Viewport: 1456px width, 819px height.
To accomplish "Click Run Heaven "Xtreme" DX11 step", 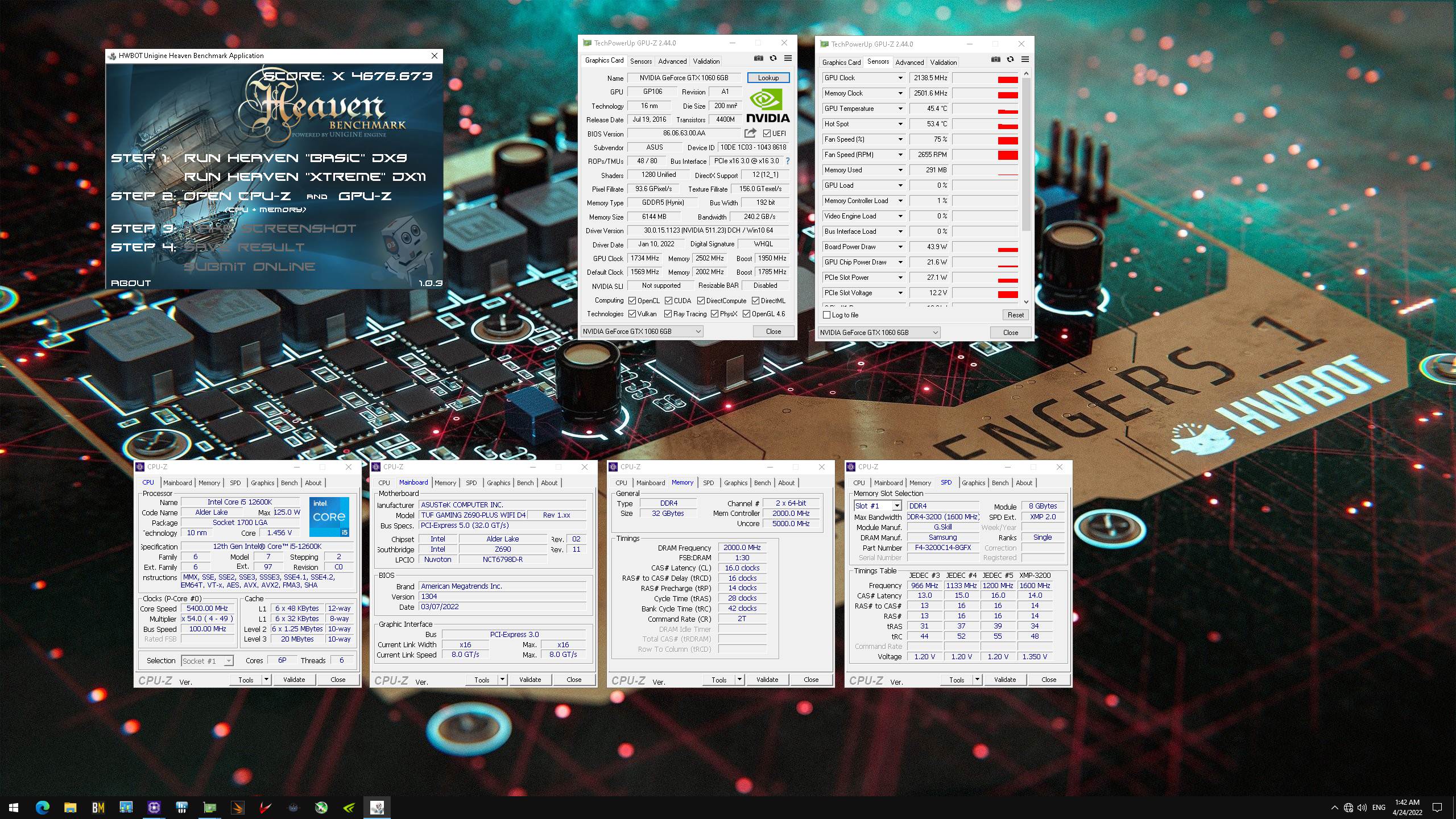I will 305,177.
